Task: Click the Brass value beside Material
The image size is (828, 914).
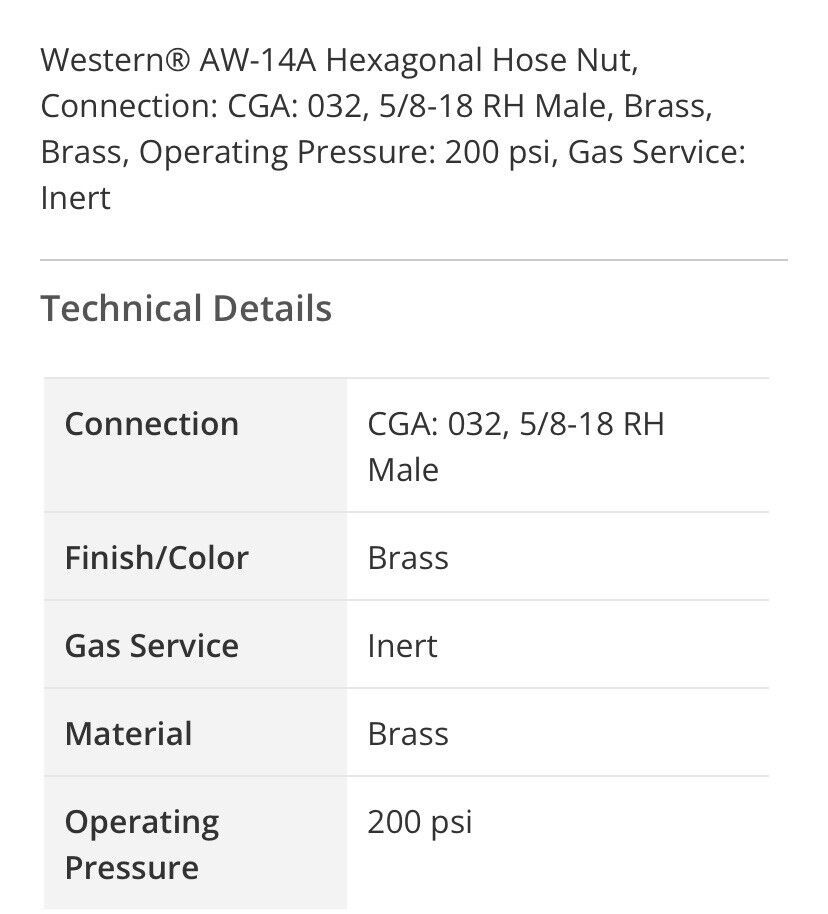Action: pos(408,734)
